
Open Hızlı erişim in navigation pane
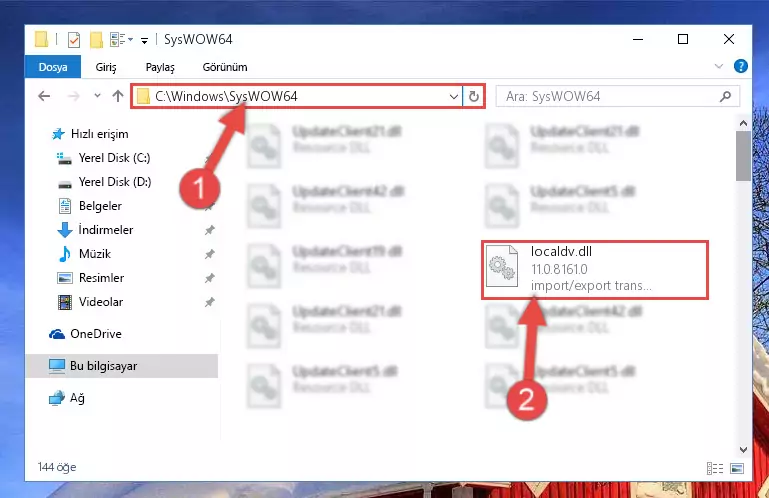tap(100, 134)
